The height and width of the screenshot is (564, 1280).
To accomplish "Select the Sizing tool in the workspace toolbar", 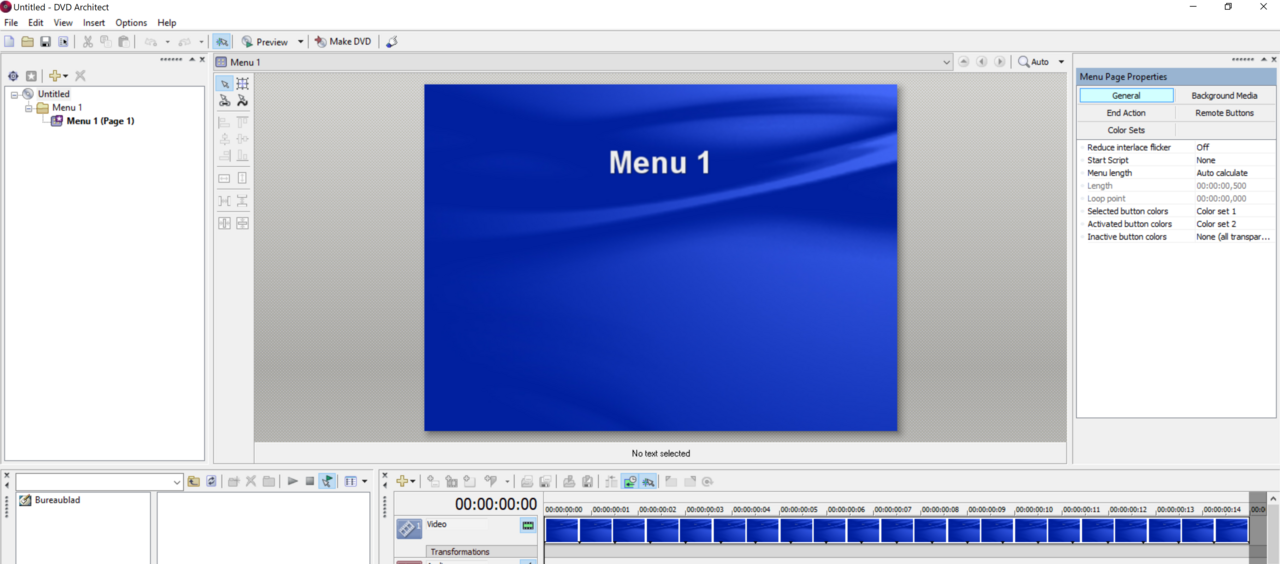I will pyautogui.click(x=242, y=84).
